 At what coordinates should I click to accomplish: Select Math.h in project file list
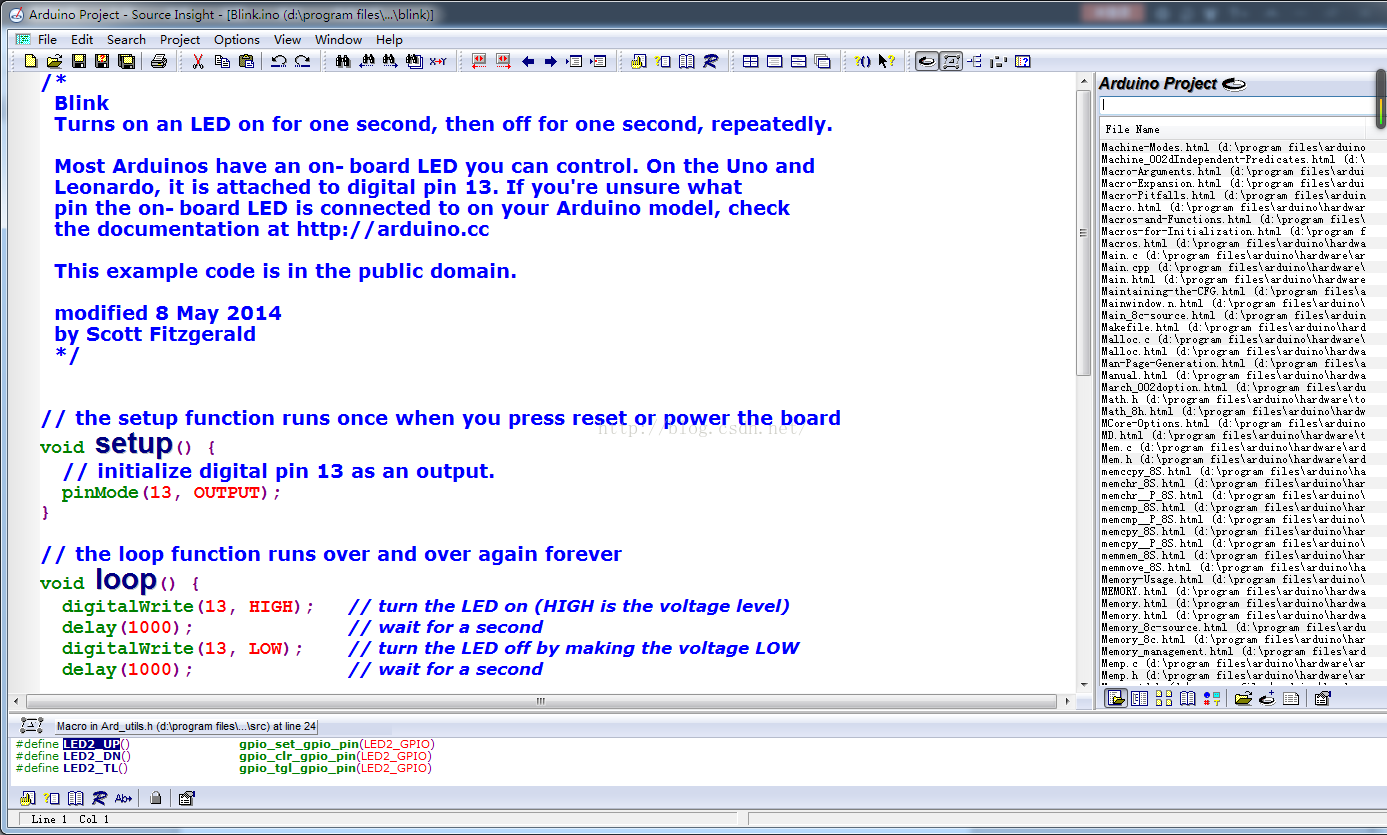click(x=1232, y=399)
